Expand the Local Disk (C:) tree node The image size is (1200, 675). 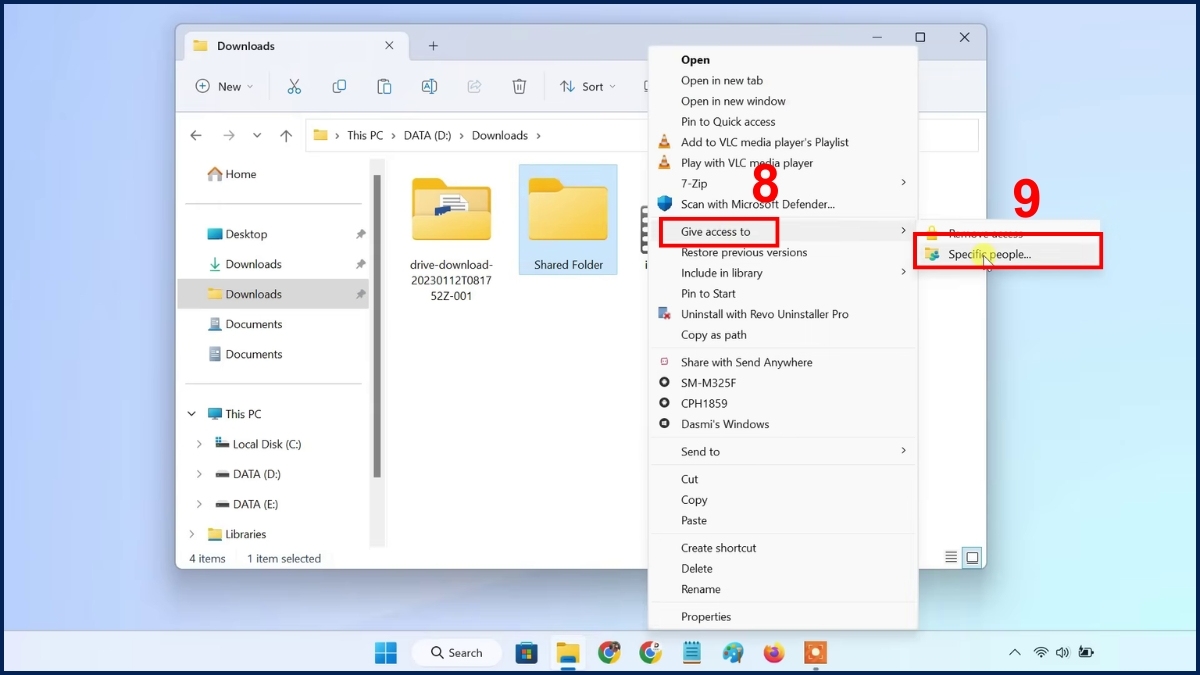point(199,444)
